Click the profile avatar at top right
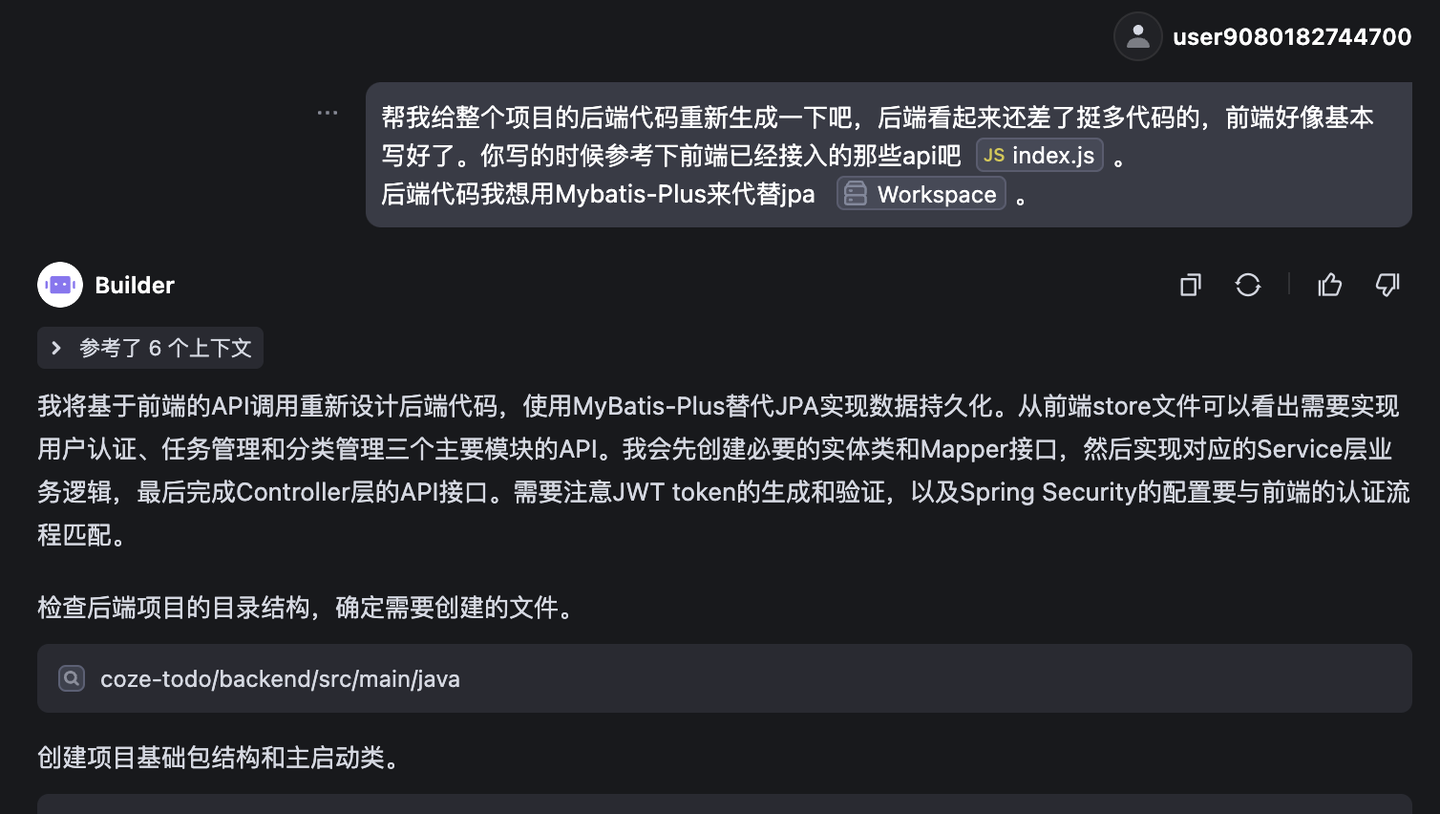The image size is (1440, 814). coord(1137,36)
